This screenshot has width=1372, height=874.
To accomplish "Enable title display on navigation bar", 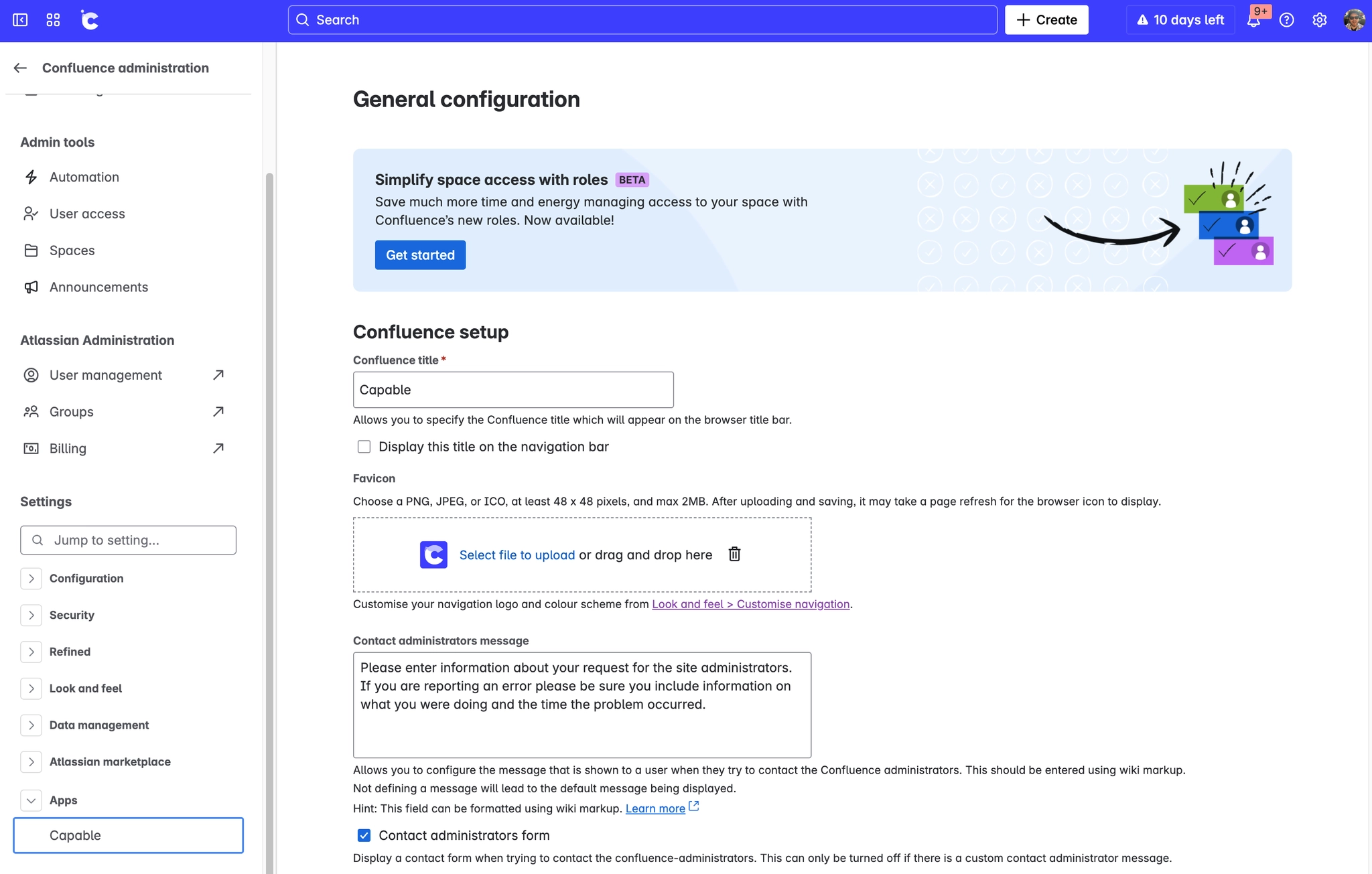I will click(364, 446).
